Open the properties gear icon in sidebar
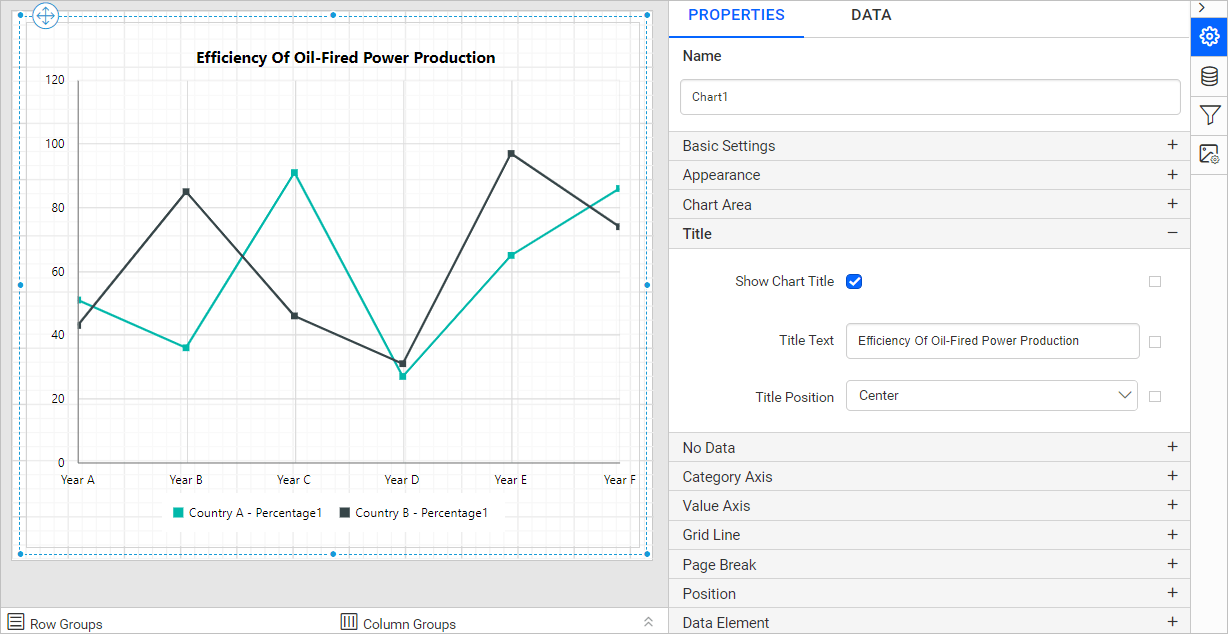 pos(1209,37)
